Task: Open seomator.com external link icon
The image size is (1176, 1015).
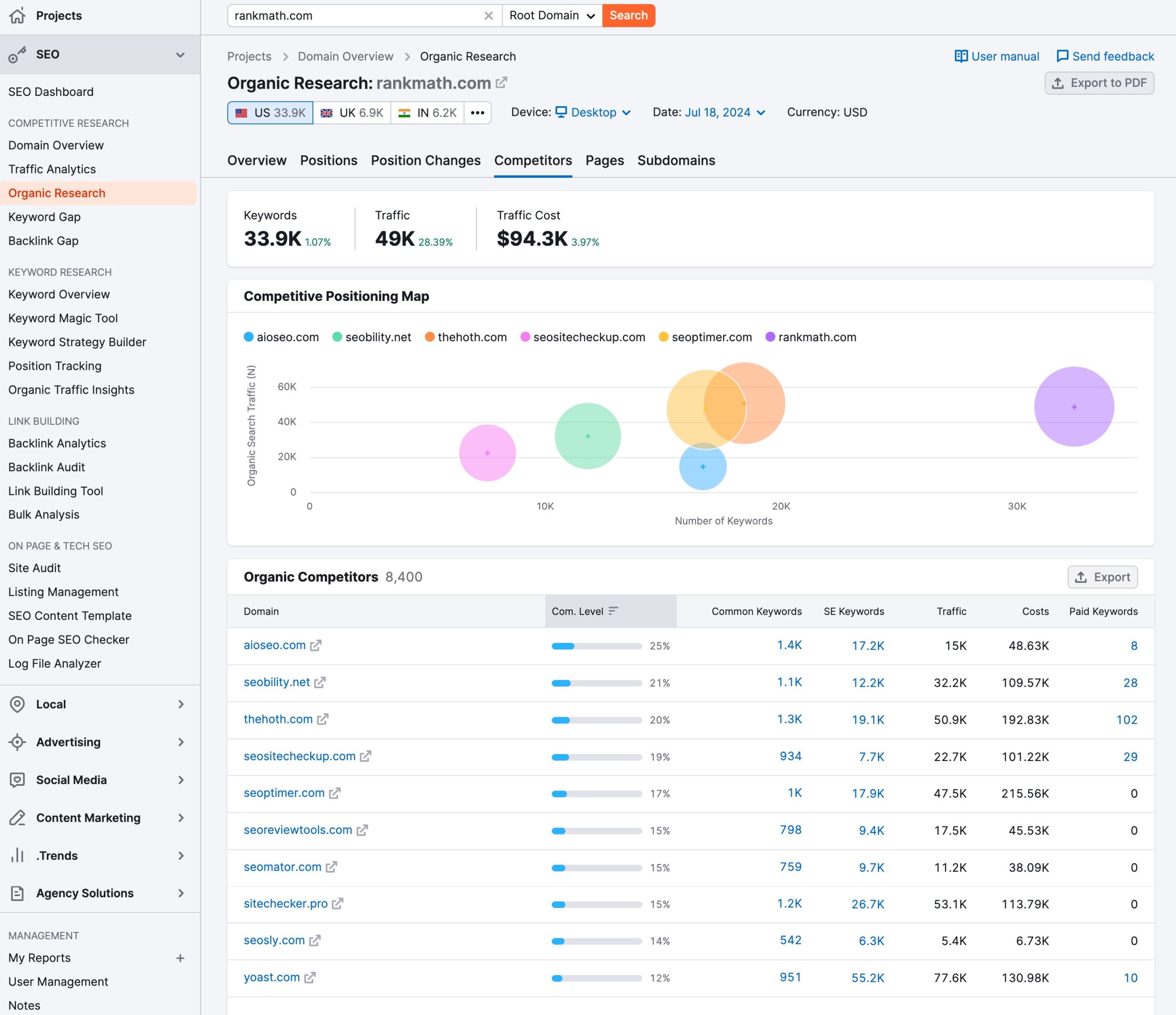Action: [x=331, y=867]
